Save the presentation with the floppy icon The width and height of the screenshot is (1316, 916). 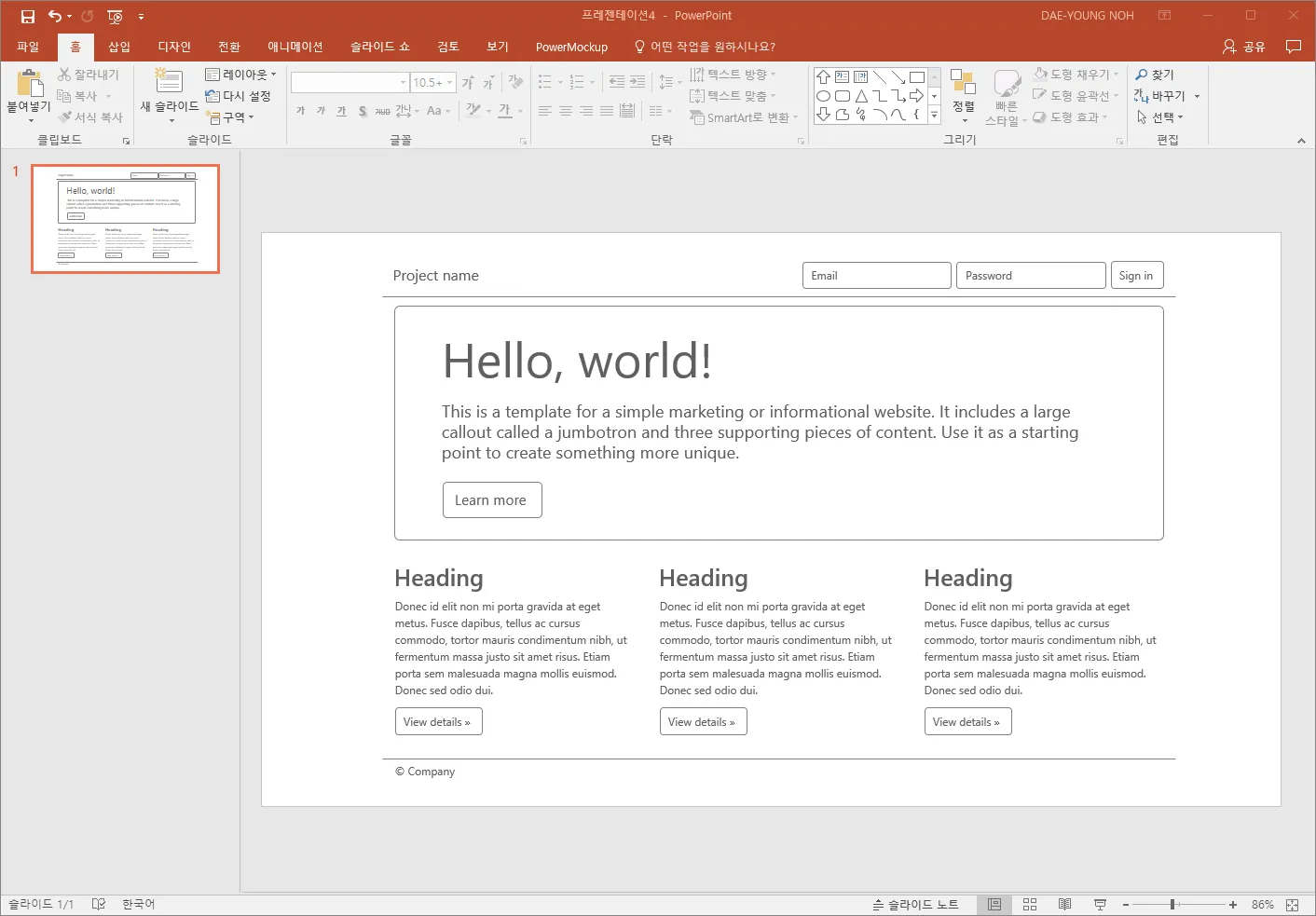coord(28,16)
